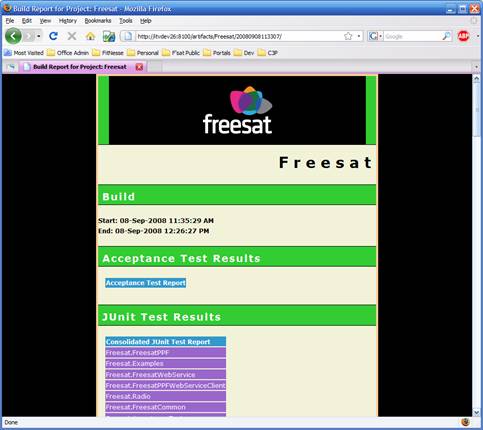This screenshot has height=430, width=483.
Task: Click the End: 08-Sep-2008 12:26:27 PM text
Action: [x=154, y=231]
